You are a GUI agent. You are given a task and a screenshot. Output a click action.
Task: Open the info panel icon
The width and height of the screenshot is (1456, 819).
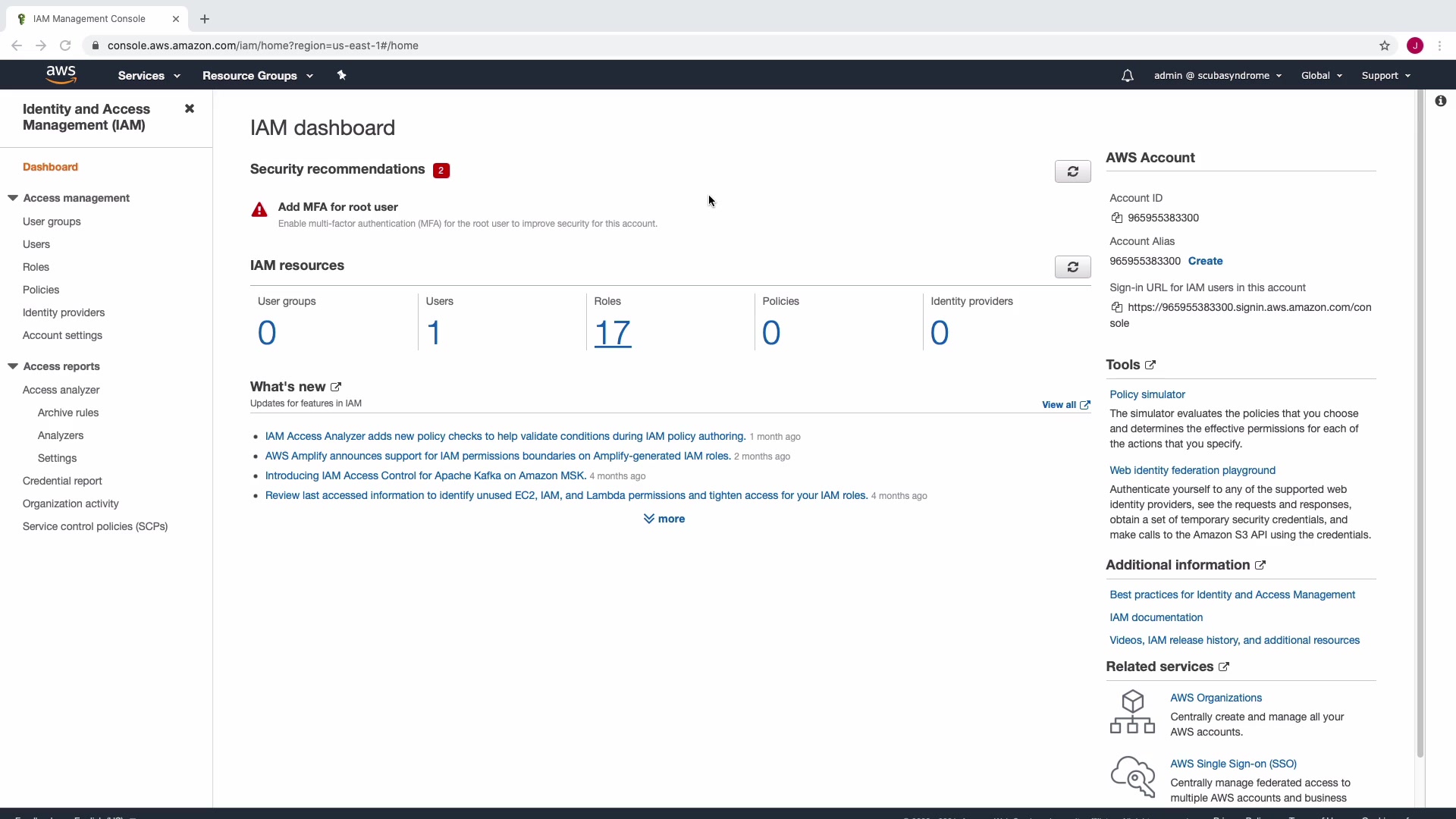click(1440, 101)
